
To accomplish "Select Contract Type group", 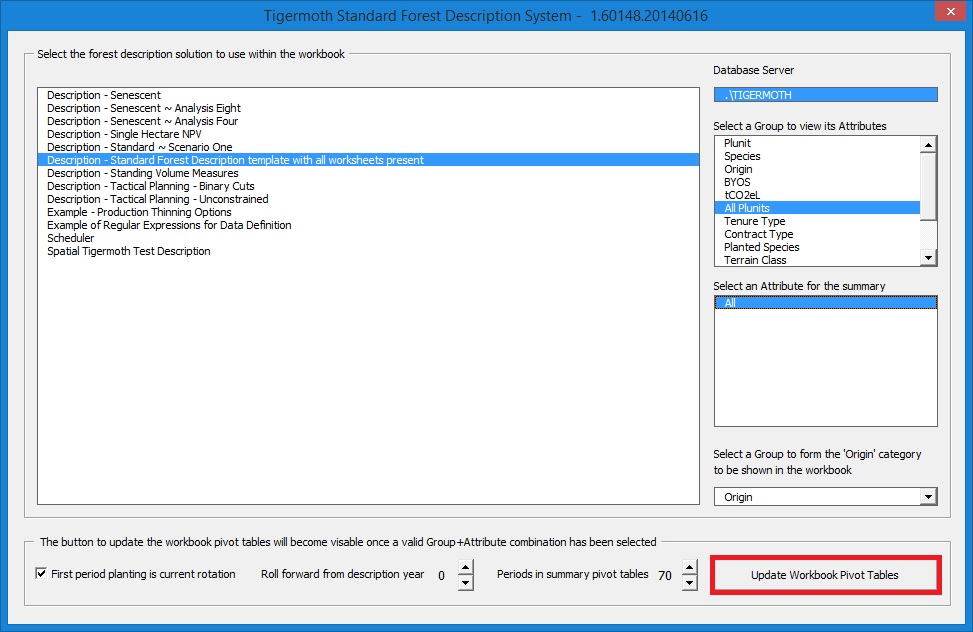I will coord(817,235).
